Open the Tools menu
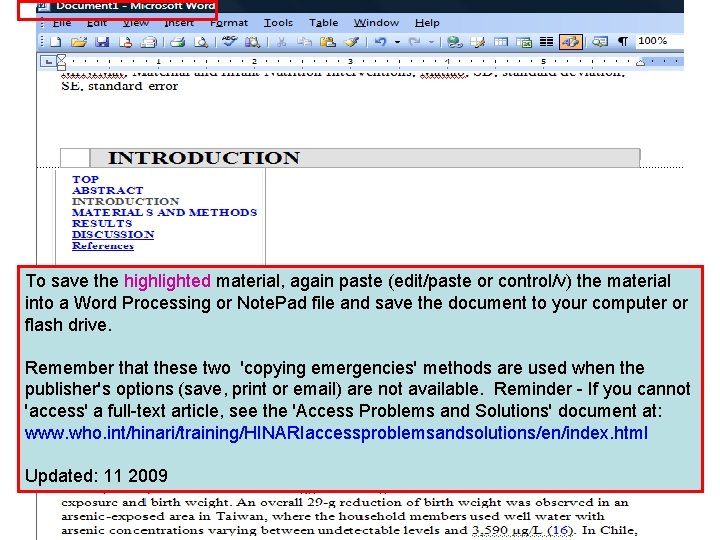Screen dimensions: 720x540 pos(278,22)
